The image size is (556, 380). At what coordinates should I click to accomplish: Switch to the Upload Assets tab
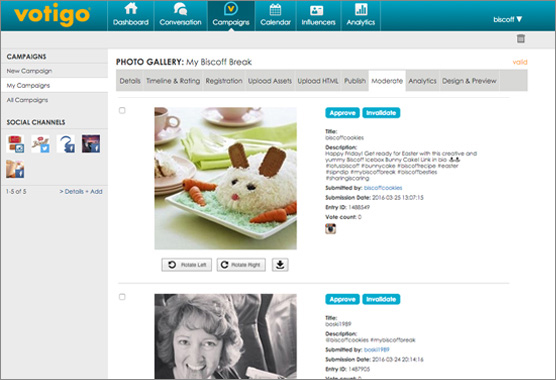(x=270, y=81)
